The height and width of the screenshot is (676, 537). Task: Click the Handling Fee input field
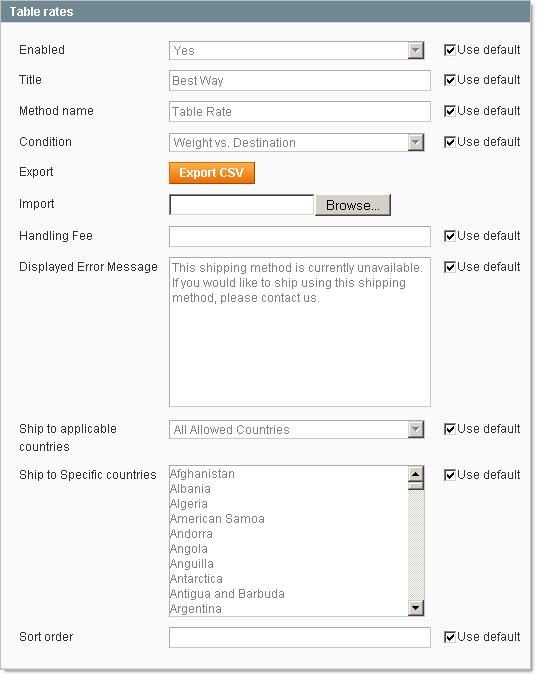(x=300, y=236)
